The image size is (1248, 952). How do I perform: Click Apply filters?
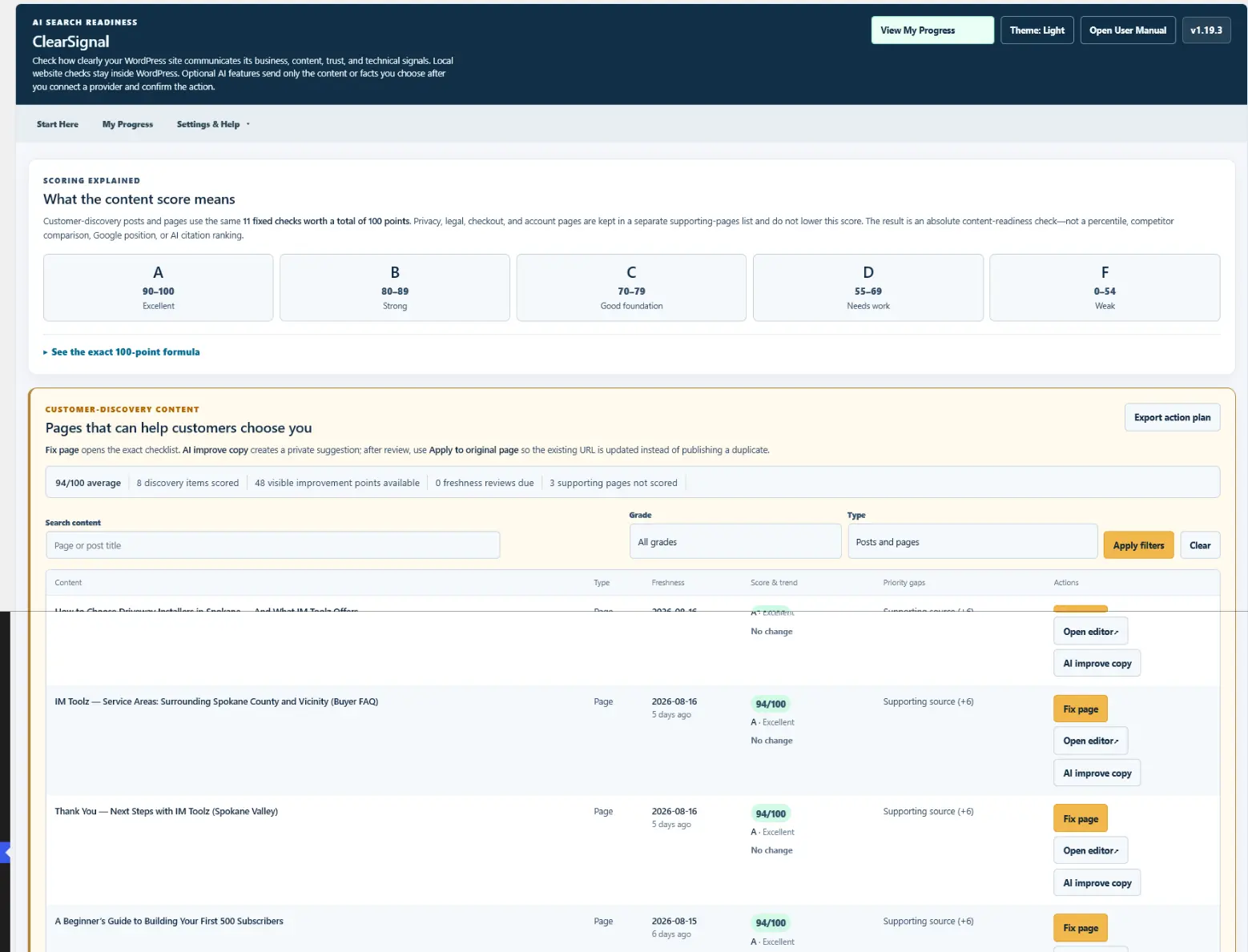pos(1138,545)
